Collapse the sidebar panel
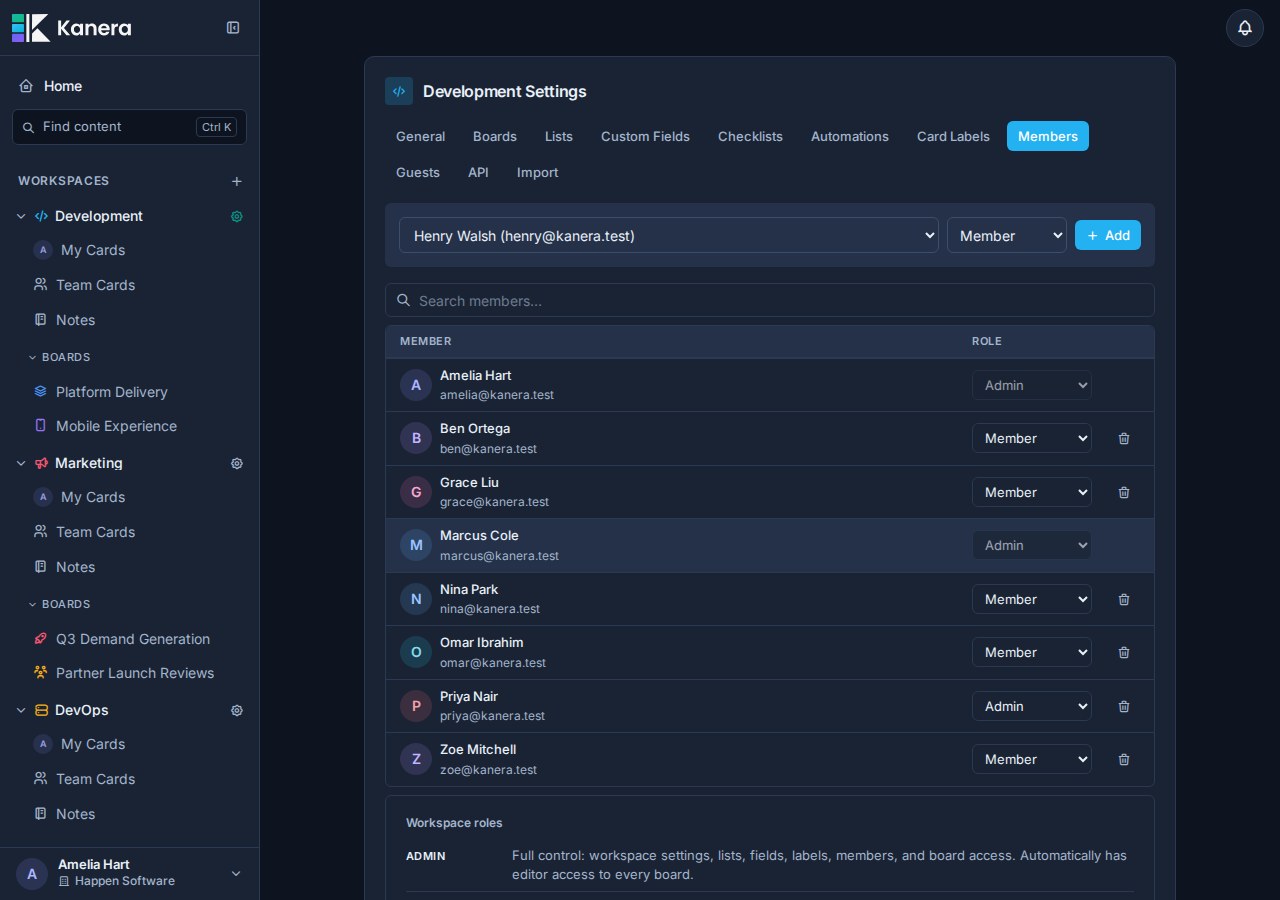 click(233, 28)
